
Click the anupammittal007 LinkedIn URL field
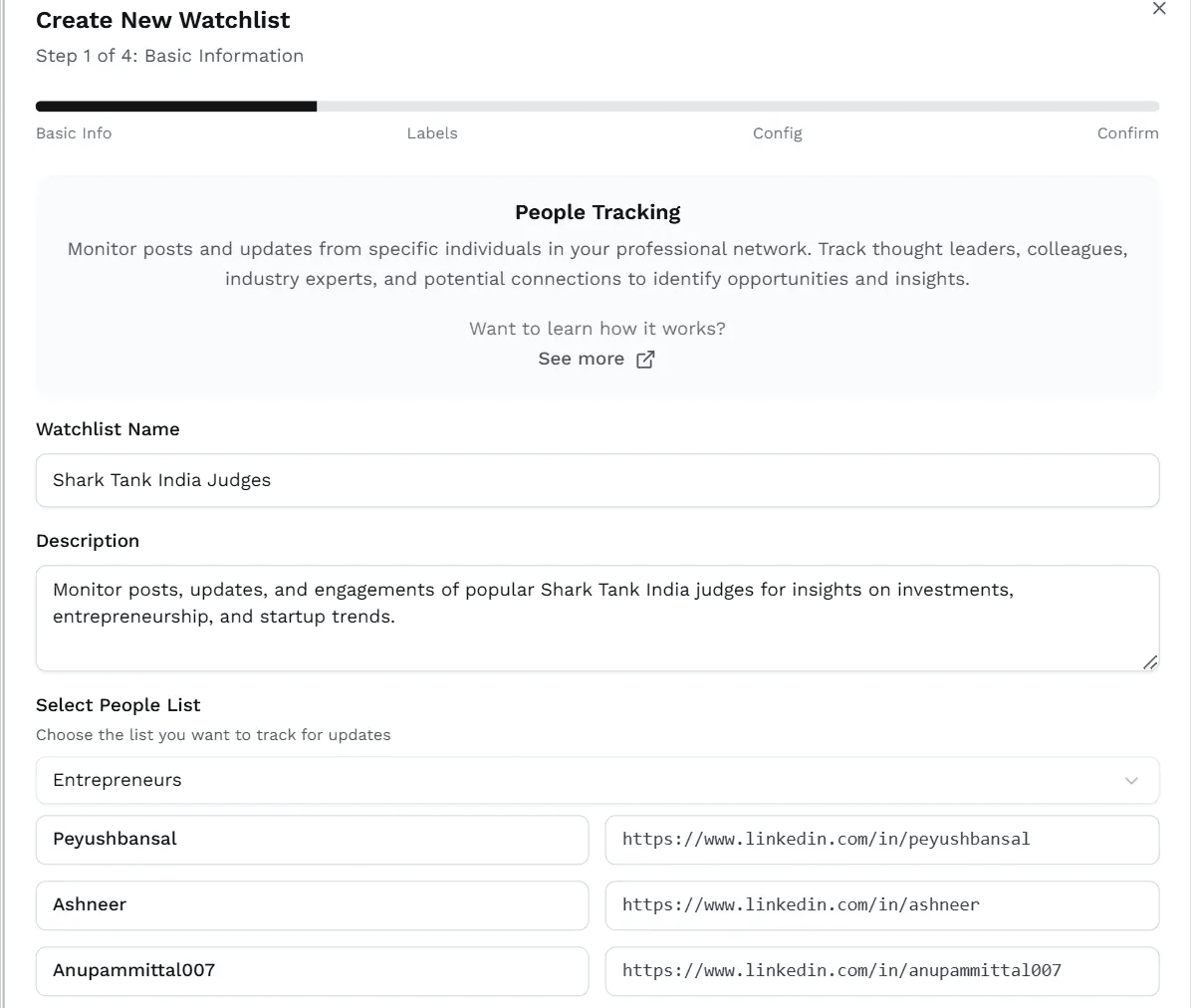click(x=882, y=971)
